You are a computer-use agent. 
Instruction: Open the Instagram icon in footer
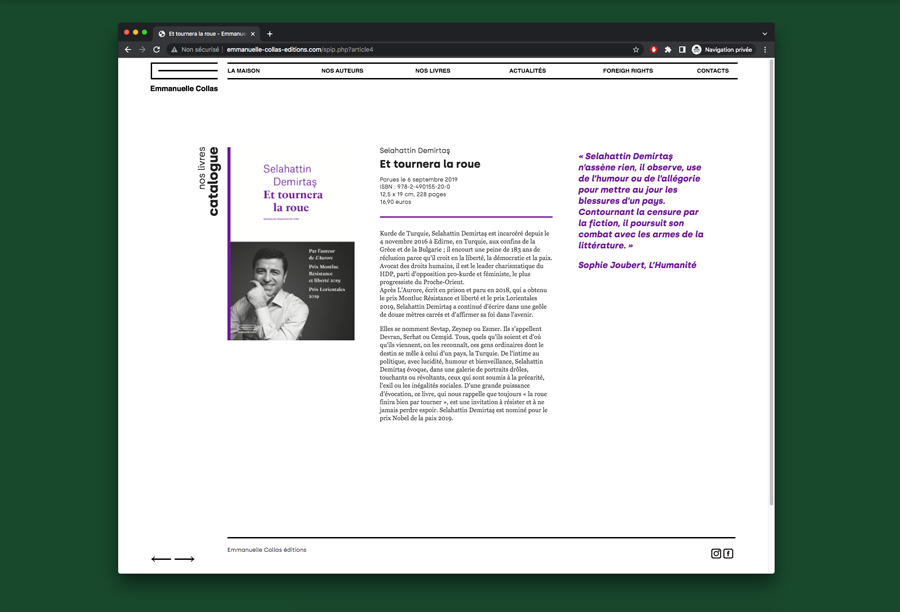(716, 553)
